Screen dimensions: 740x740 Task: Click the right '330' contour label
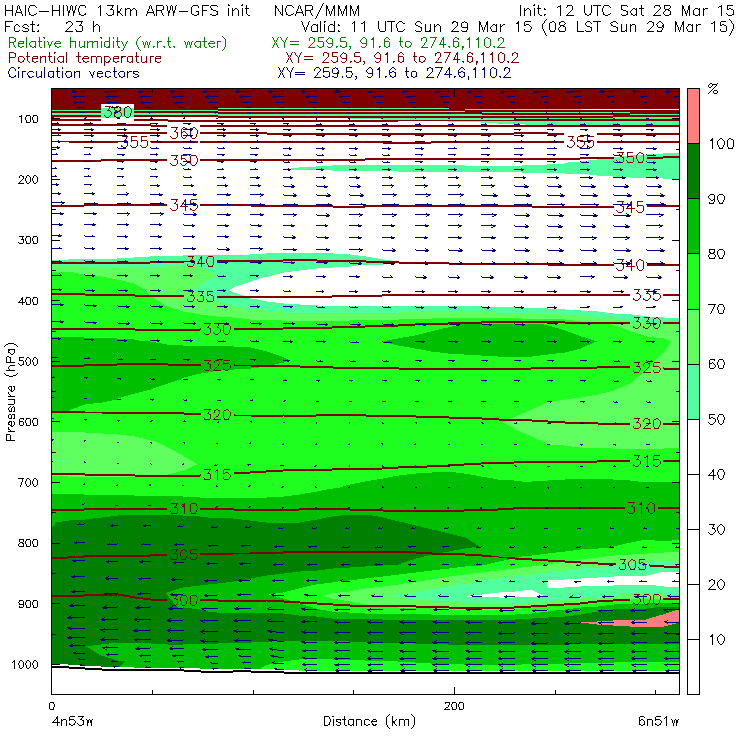pos(647,323)
